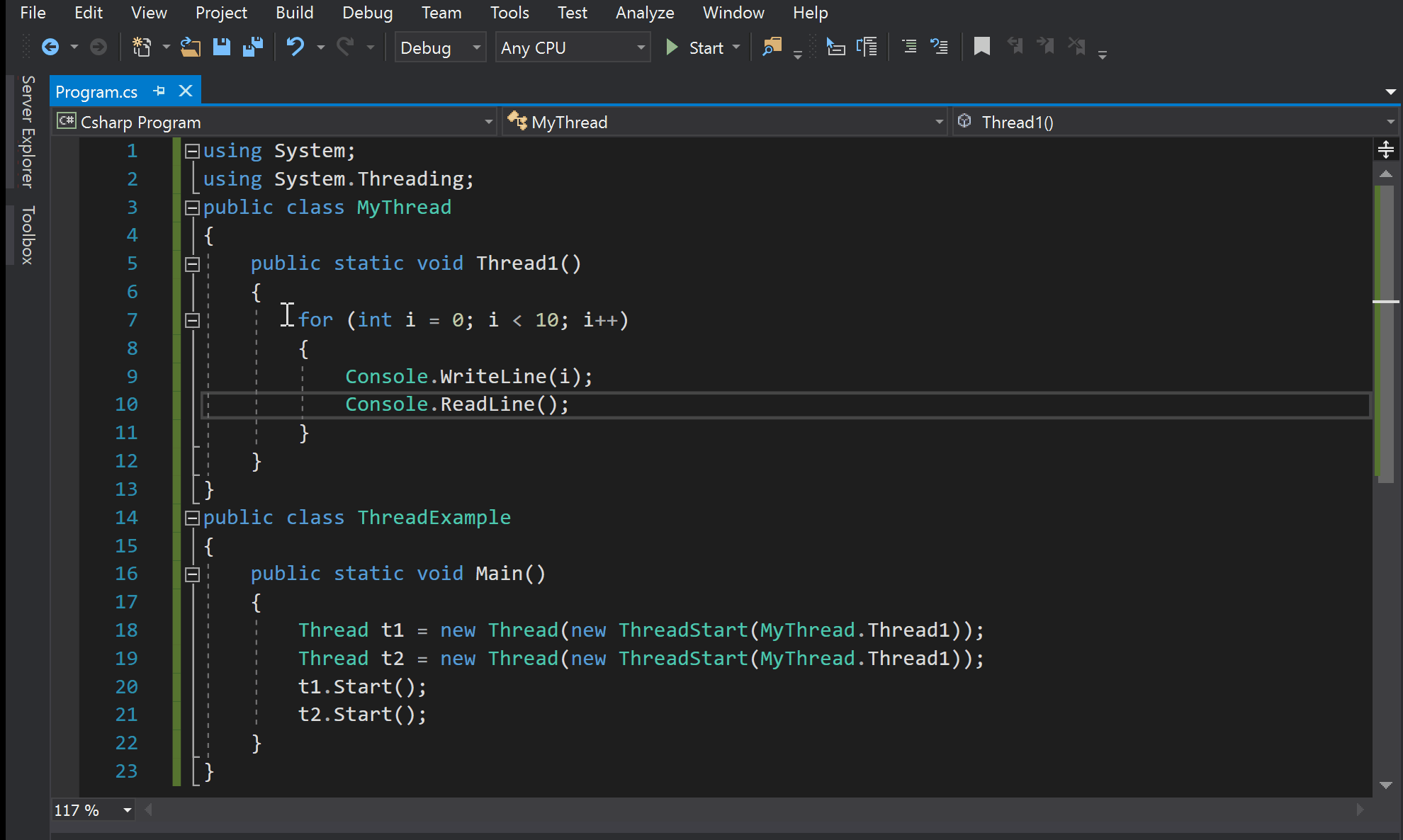
Task: Click the New Project icon
Action: [142, 47]
